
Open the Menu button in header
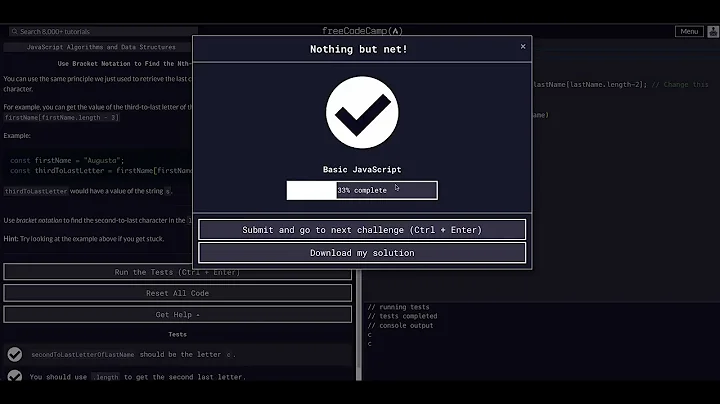[x=689, y=31]
